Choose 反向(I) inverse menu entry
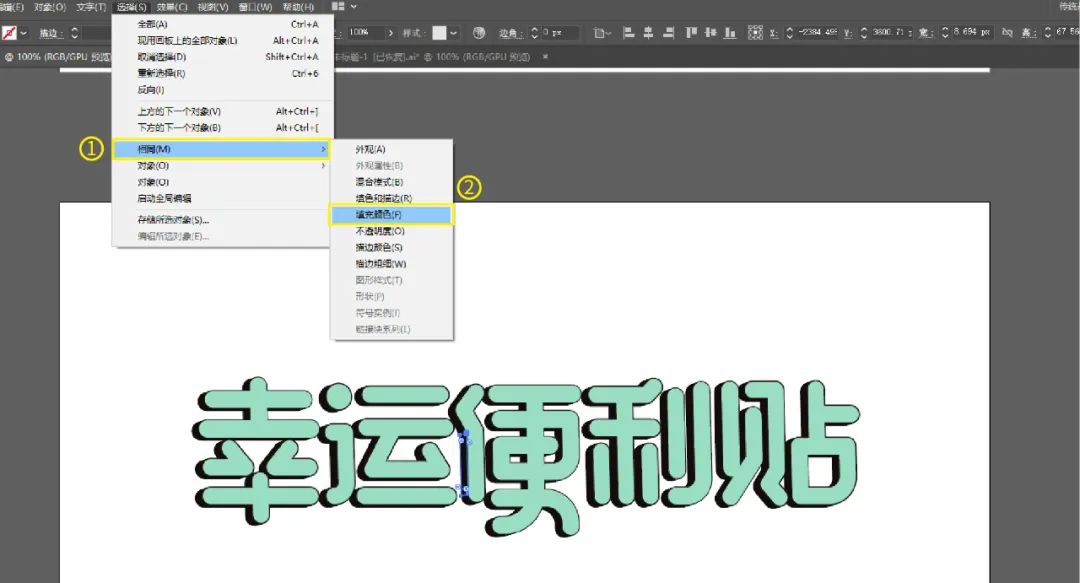Viewport: 1080px width, 583px height. (x=222, y=90)
